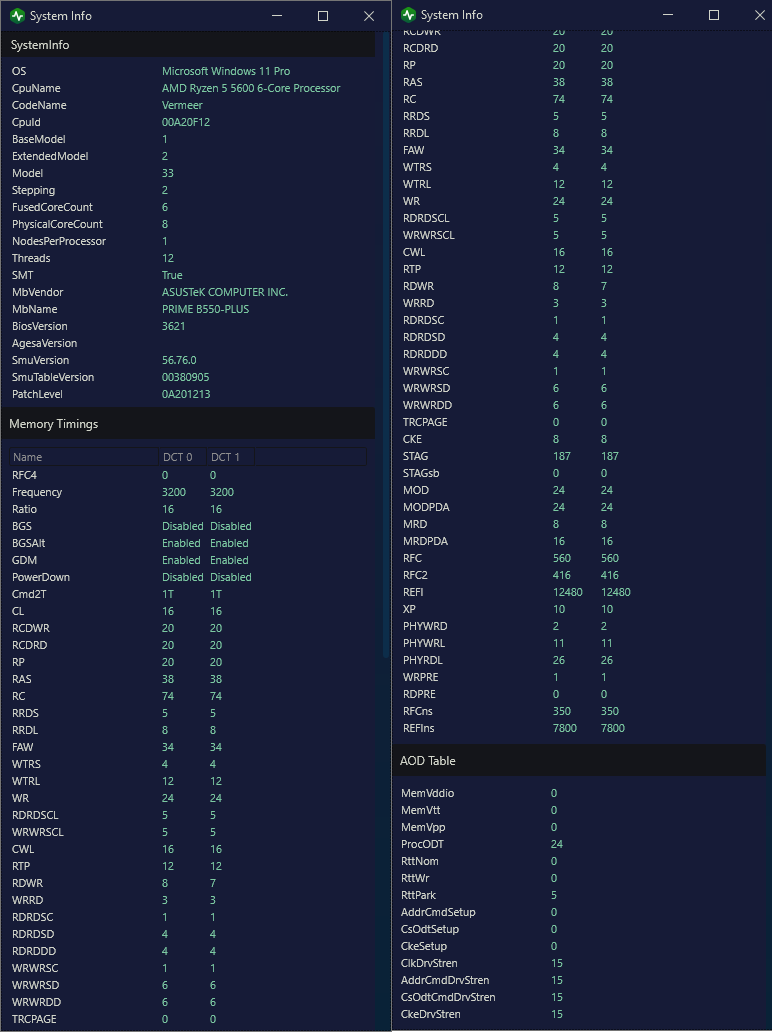Click the System Info app icon in the left window's title bar

coord(16,16)
